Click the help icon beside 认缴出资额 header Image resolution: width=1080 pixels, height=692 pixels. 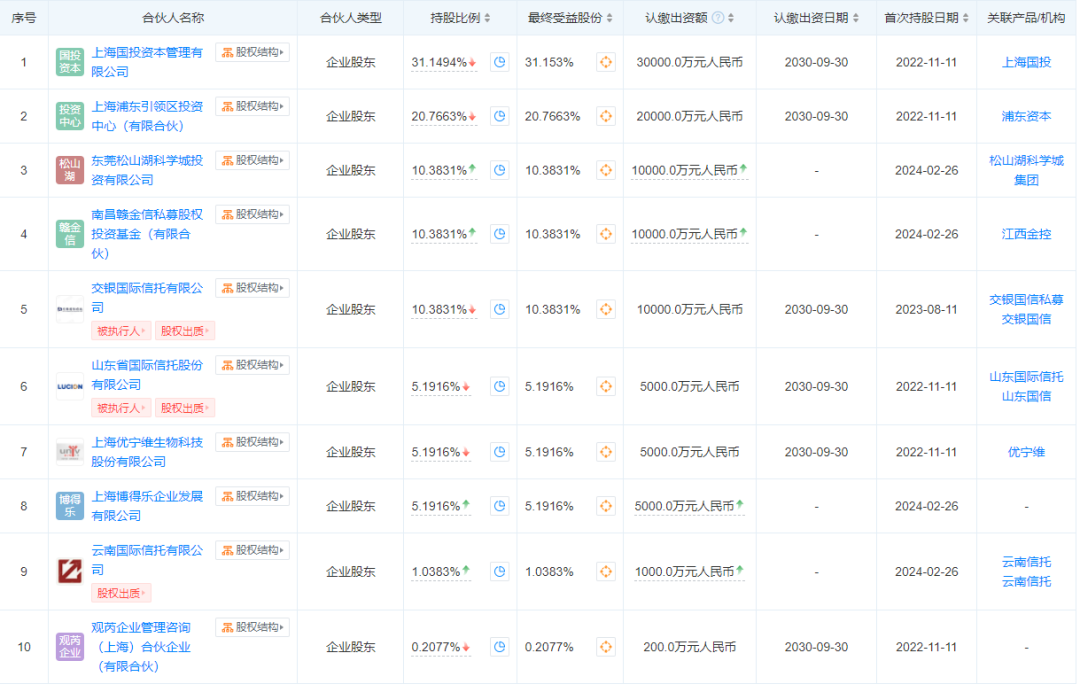point(718,18)
